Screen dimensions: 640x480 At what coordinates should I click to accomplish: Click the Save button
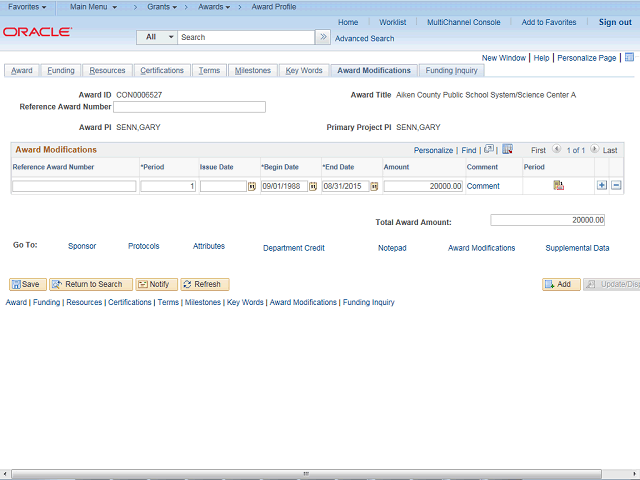click(28, 284)
